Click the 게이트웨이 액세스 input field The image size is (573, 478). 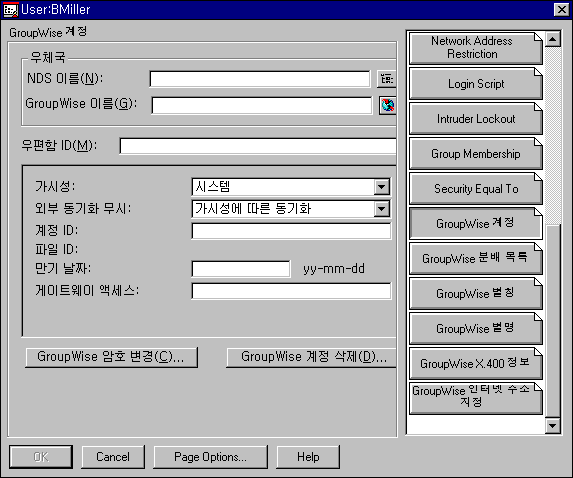(291, 291)
